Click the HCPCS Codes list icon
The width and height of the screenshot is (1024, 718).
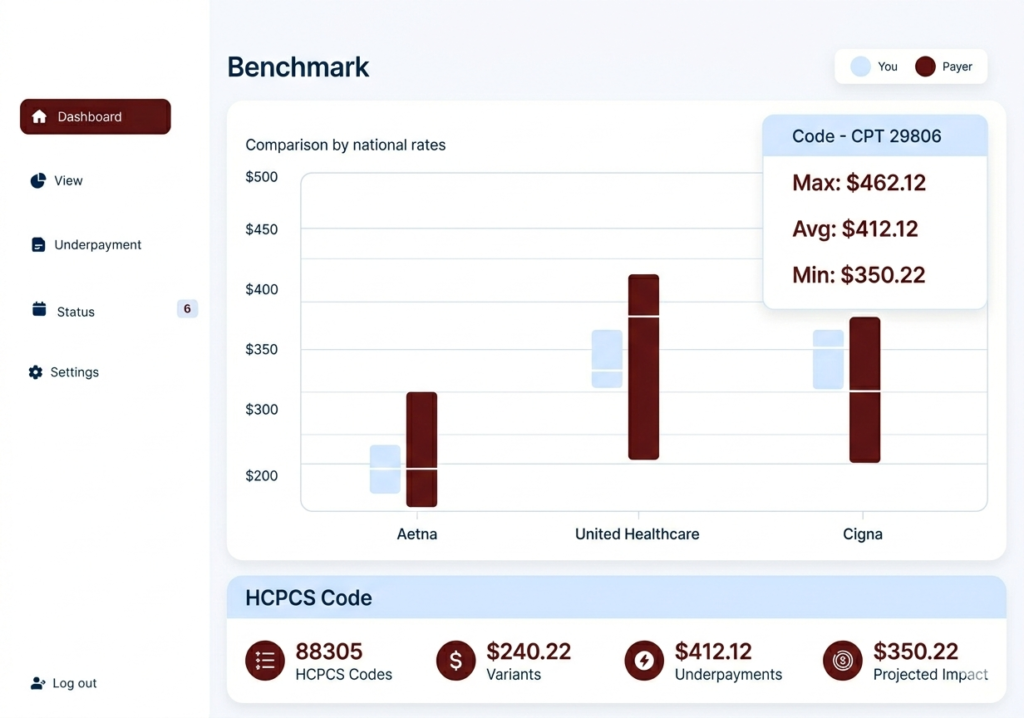[x=265, y=660]
